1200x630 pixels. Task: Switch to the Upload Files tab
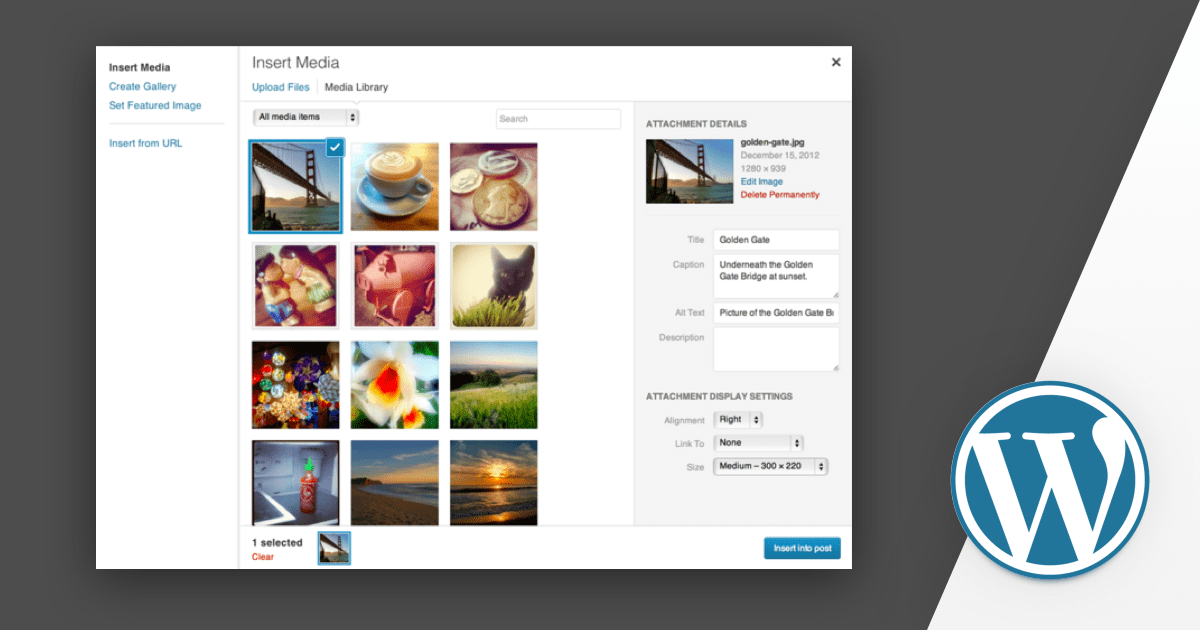(280, 87)
